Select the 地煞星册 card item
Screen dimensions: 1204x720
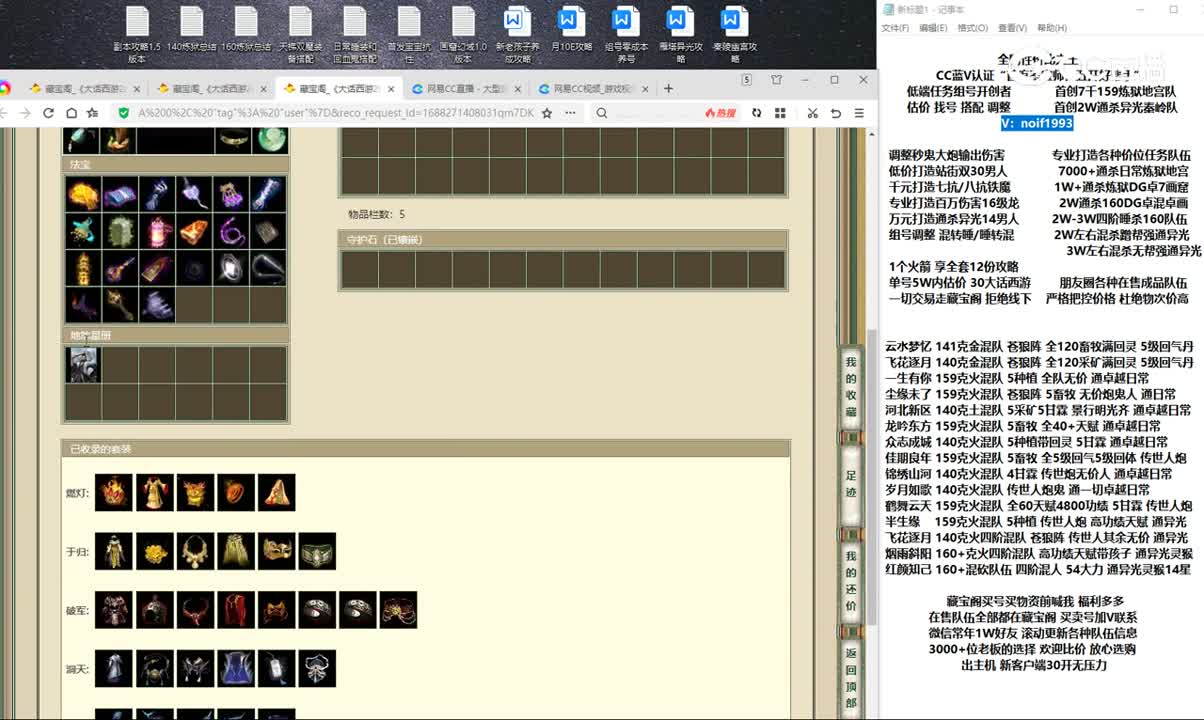pyautogui.click(x=83, y=364)
